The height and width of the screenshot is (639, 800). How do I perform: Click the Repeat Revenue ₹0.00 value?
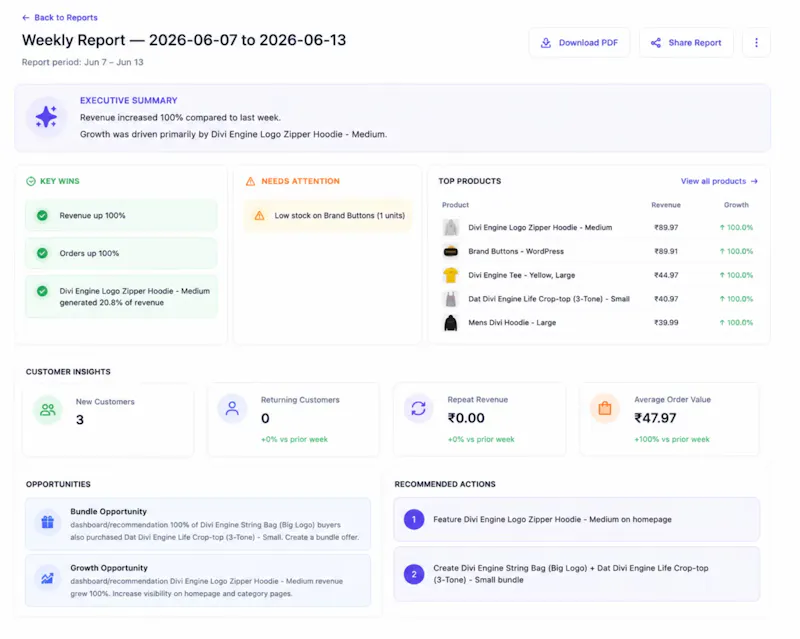[x=466, y=418]
